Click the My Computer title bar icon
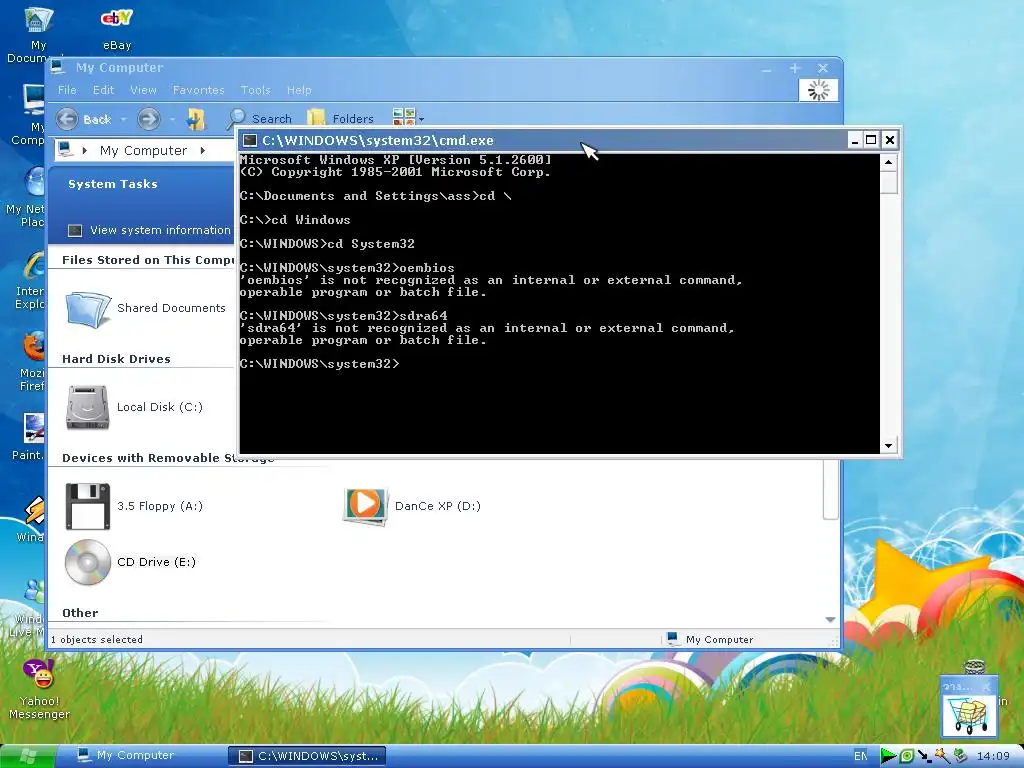 (58, 67)
